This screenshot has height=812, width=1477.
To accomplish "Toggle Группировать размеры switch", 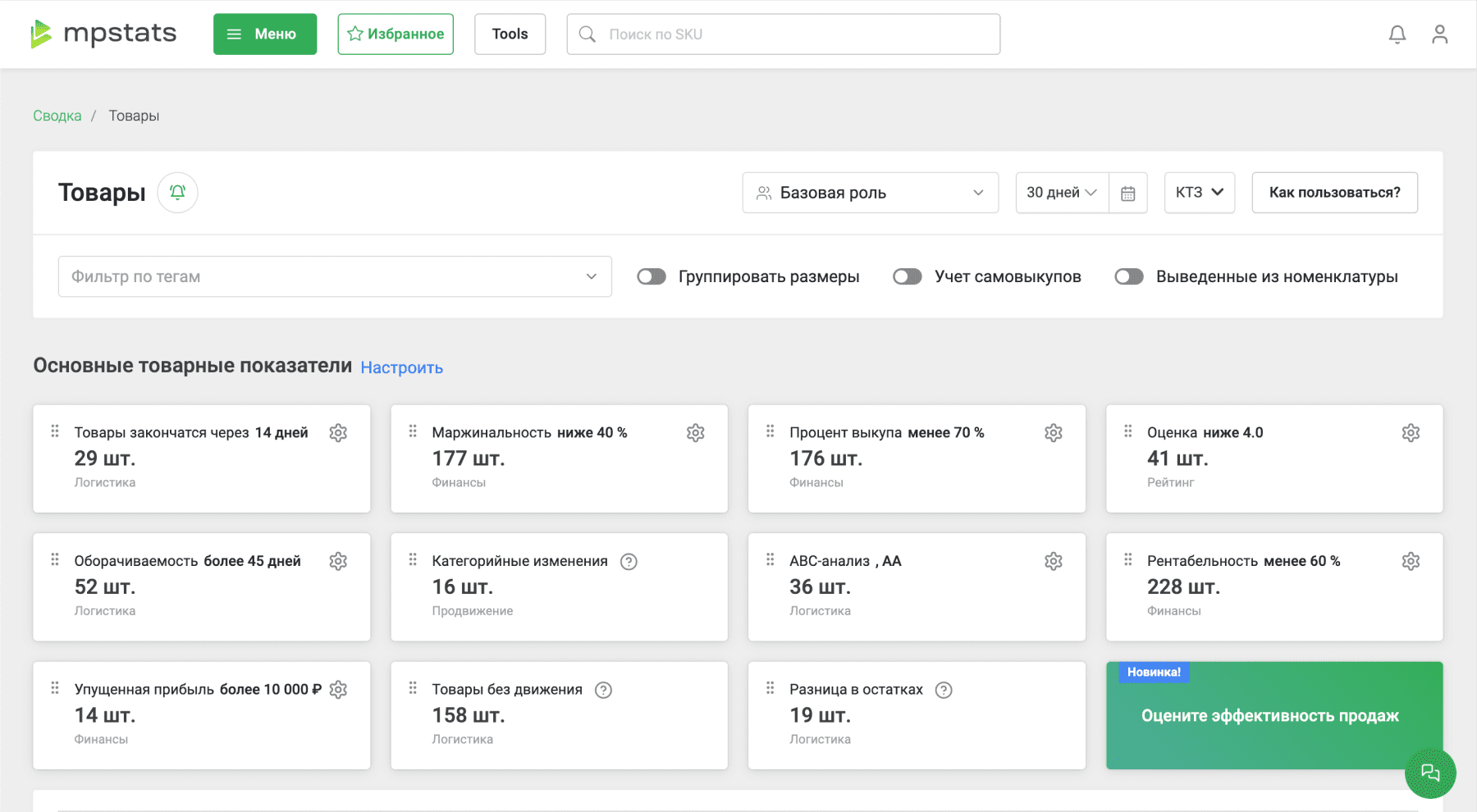I will 652,276.
